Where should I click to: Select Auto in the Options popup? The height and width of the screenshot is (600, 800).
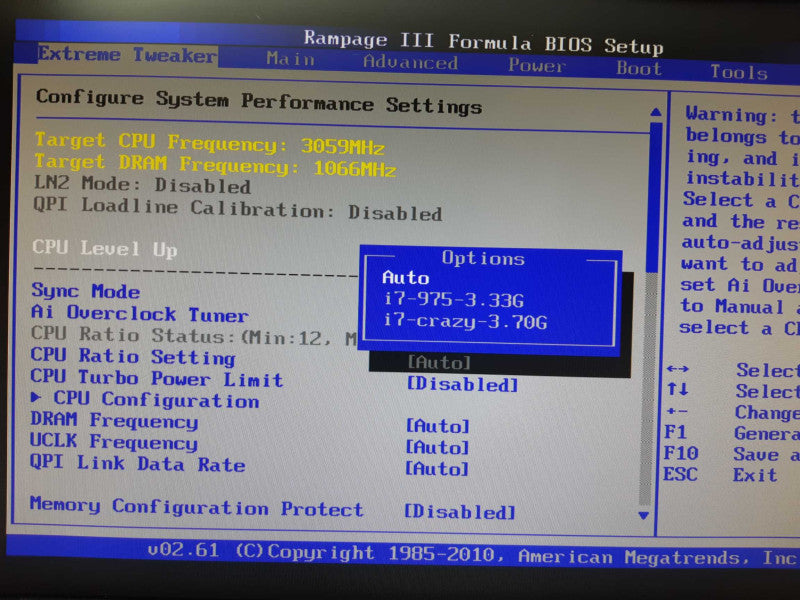pos(406,278)
